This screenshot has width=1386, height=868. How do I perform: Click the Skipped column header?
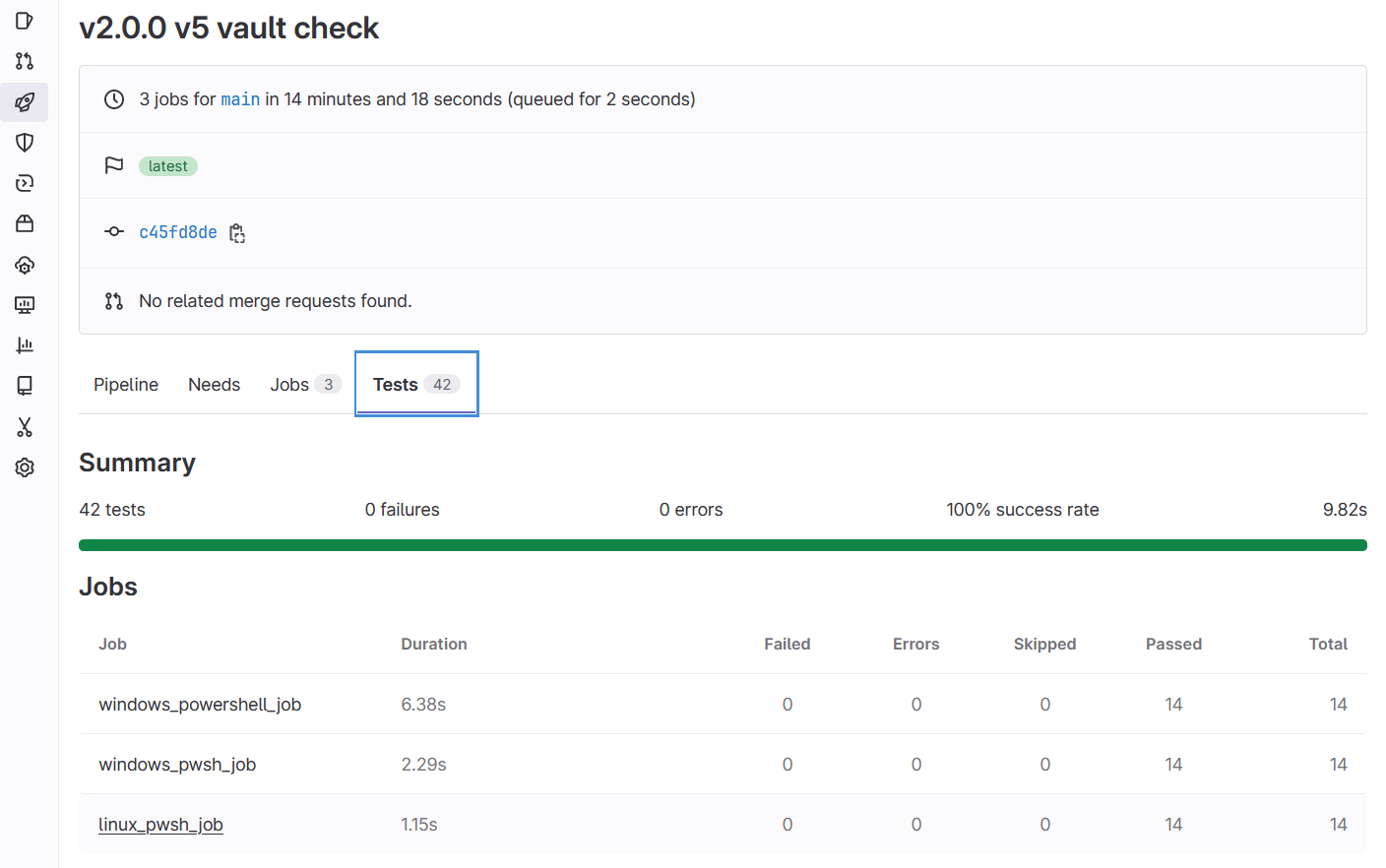[x=1045, y=645]
